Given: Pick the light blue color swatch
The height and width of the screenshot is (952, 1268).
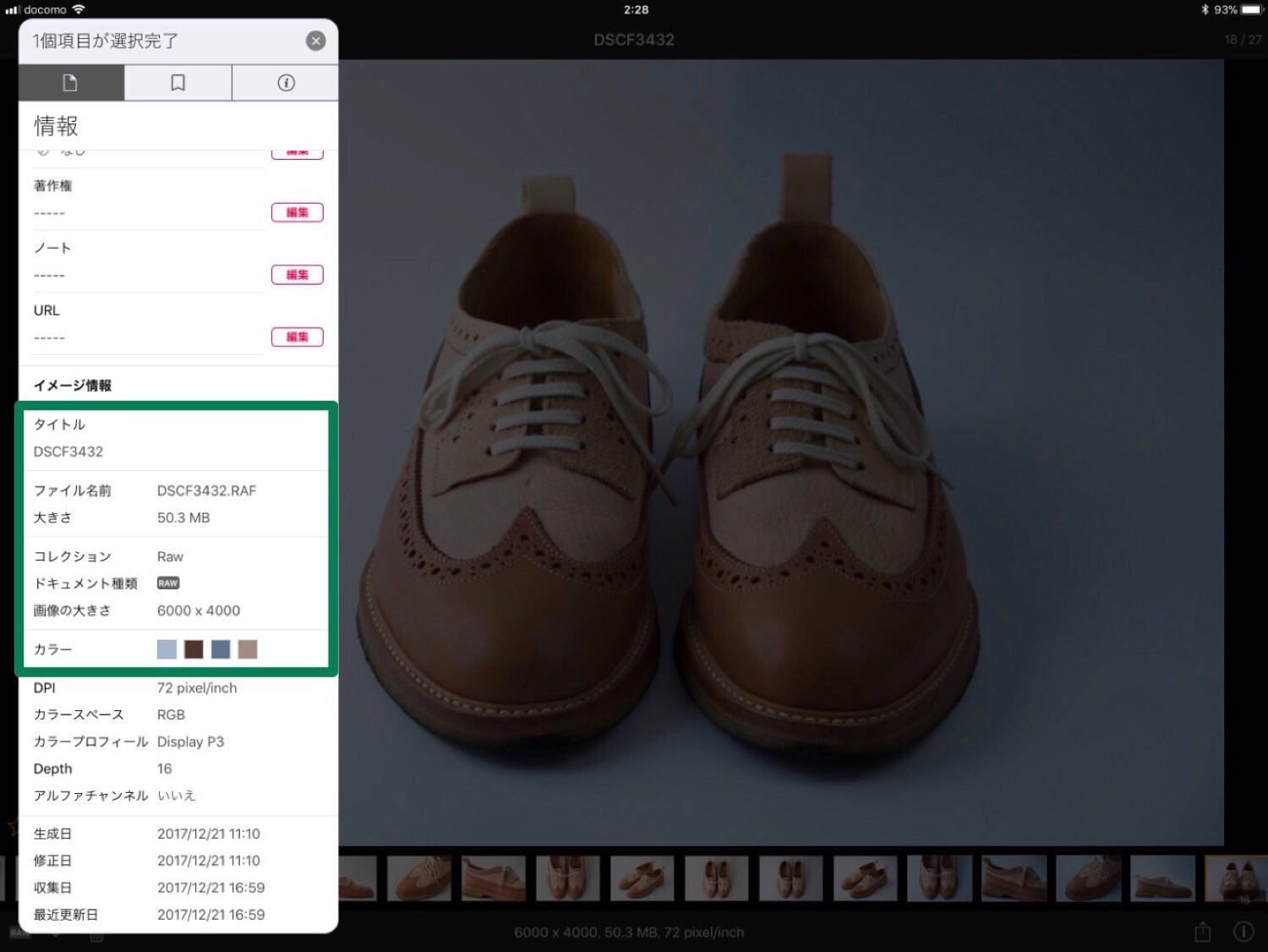Looking at the screenshot, I should click(167, 649).
